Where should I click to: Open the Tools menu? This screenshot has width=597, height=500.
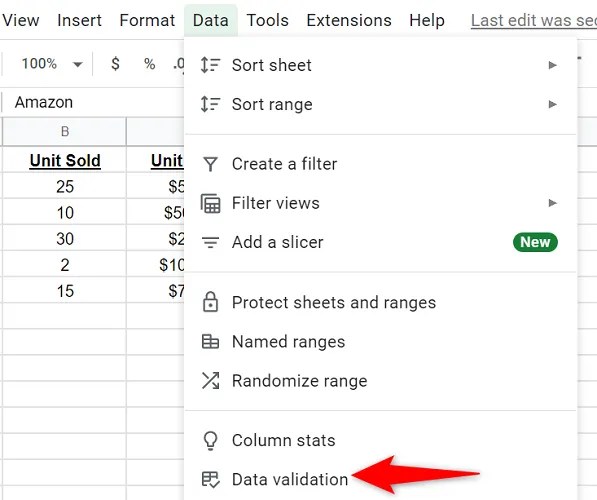pyautogui.click(x=268, y=20)
